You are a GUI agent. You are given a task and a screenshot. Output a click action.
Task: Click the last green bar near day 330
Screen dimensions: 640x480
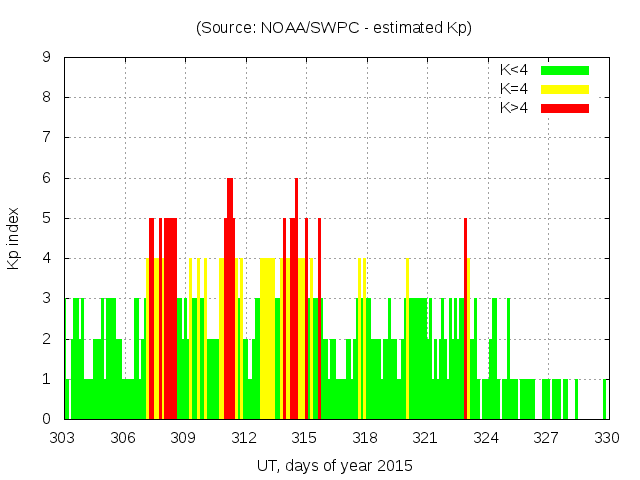604,399
